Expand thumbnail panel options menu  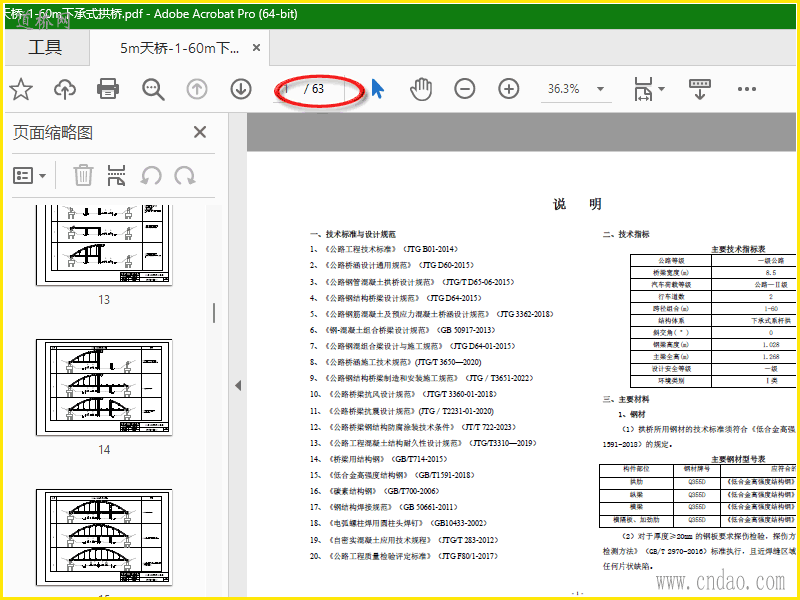(x=30, y=176)
